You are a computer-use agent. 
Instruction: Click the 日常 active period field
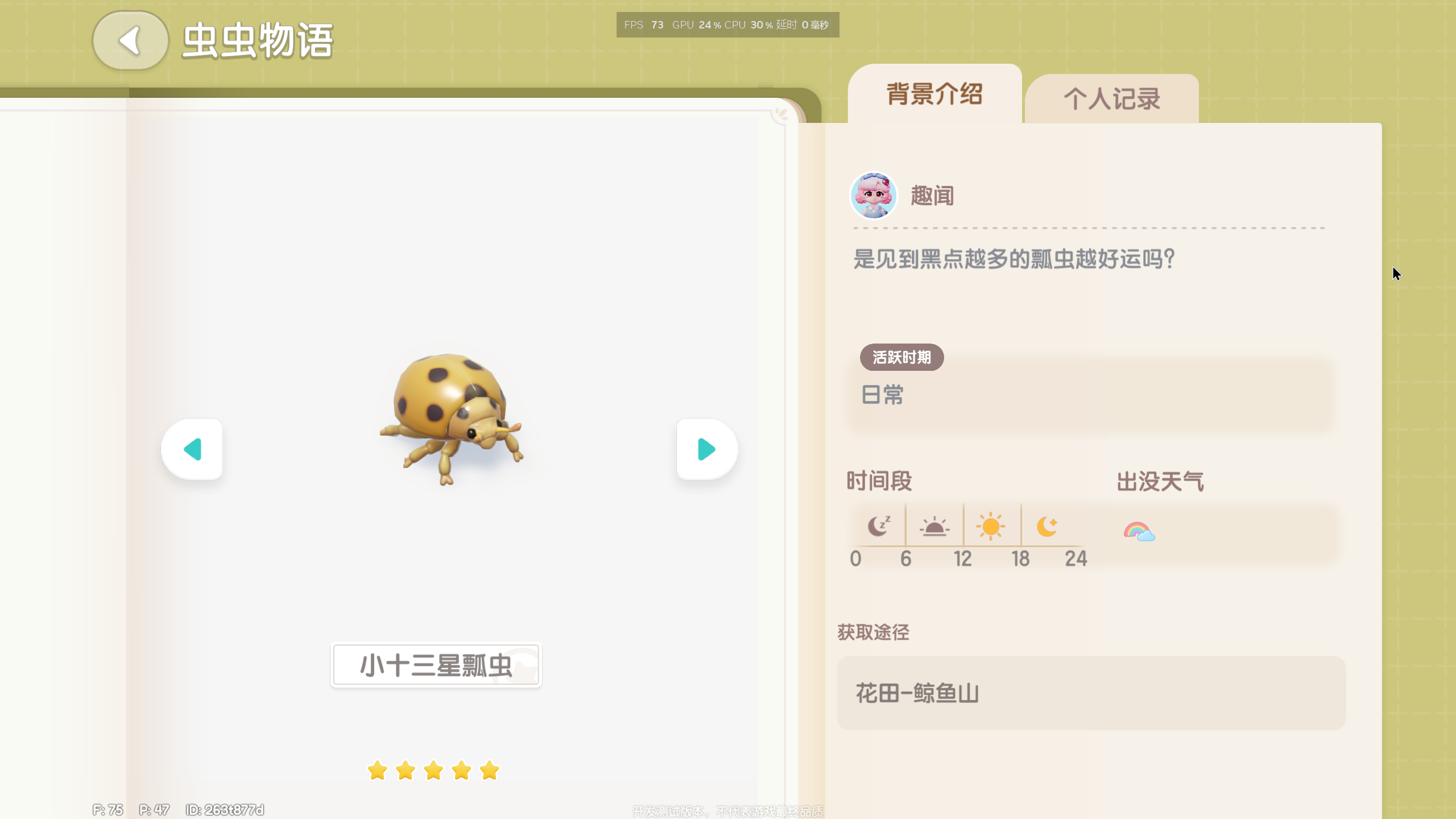coord(1090,395)
